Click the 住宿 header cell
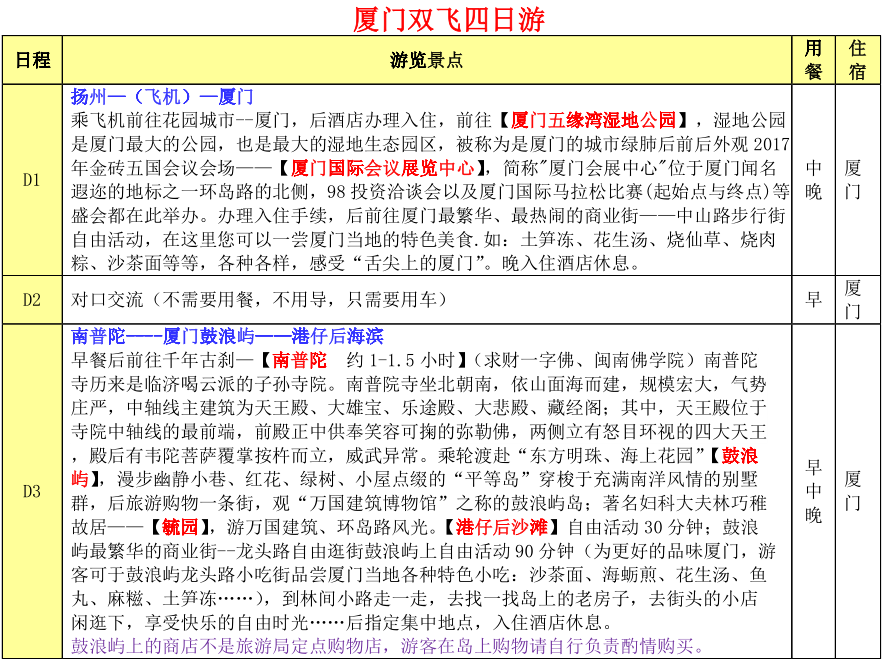 (857, 60)
